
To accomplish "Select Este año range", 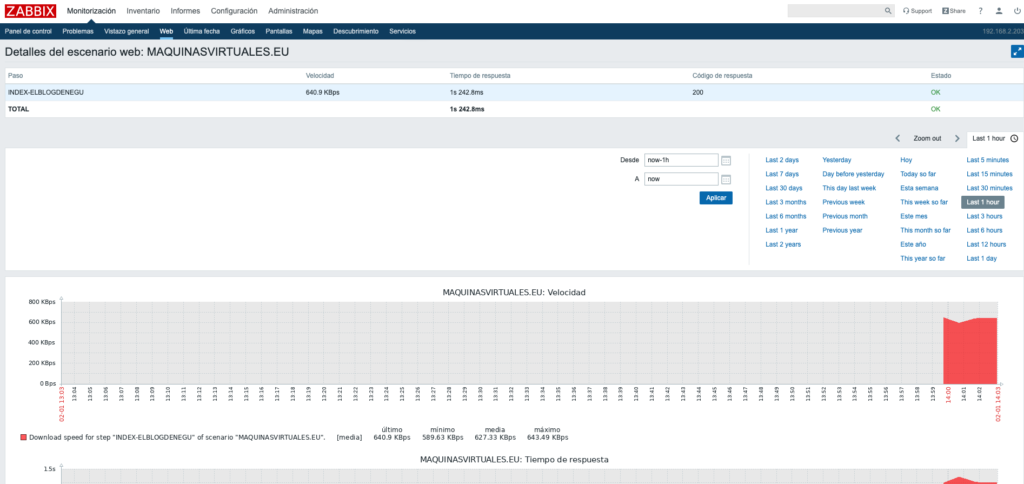I will 914,244.
